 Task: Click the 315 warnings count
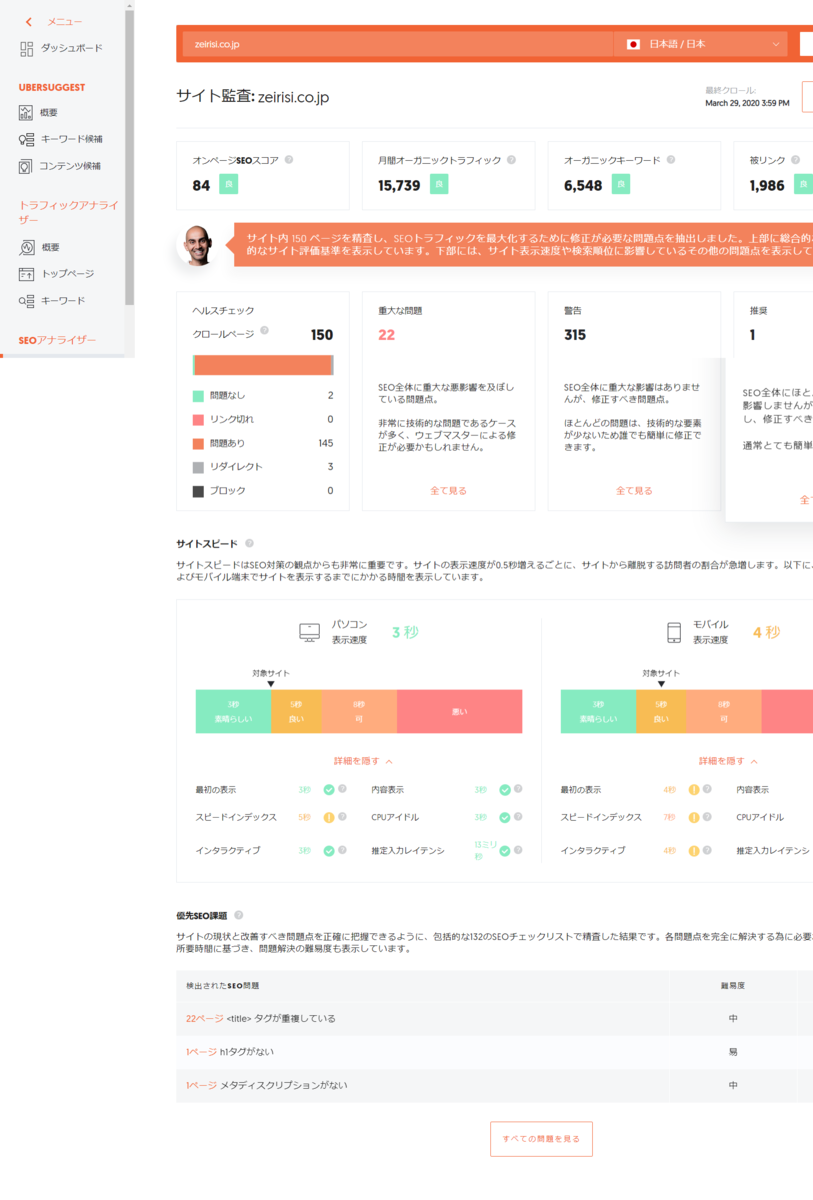pos(575,335)
